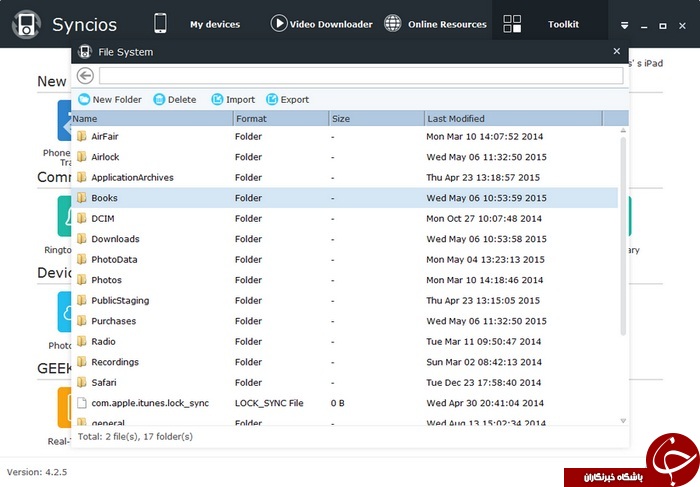Sort by the Name column header

click(x=152, y=119)
